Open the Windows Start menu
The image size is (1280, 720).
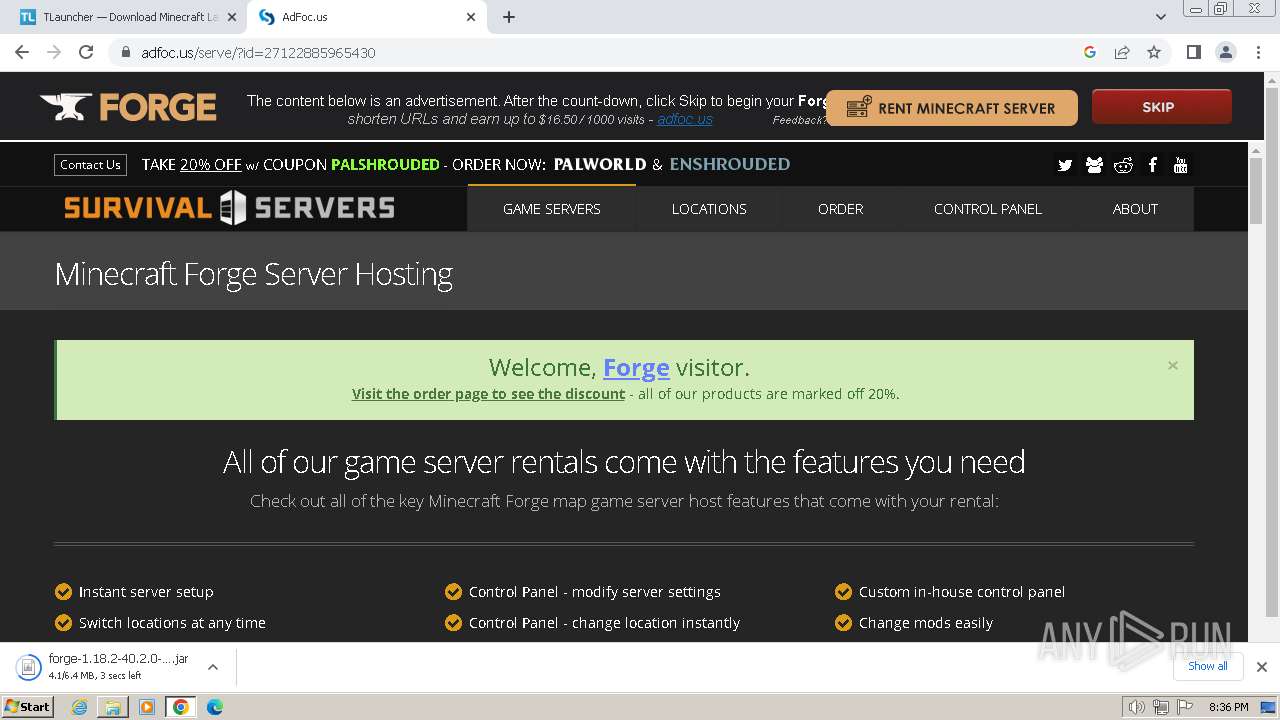[27, 707]
